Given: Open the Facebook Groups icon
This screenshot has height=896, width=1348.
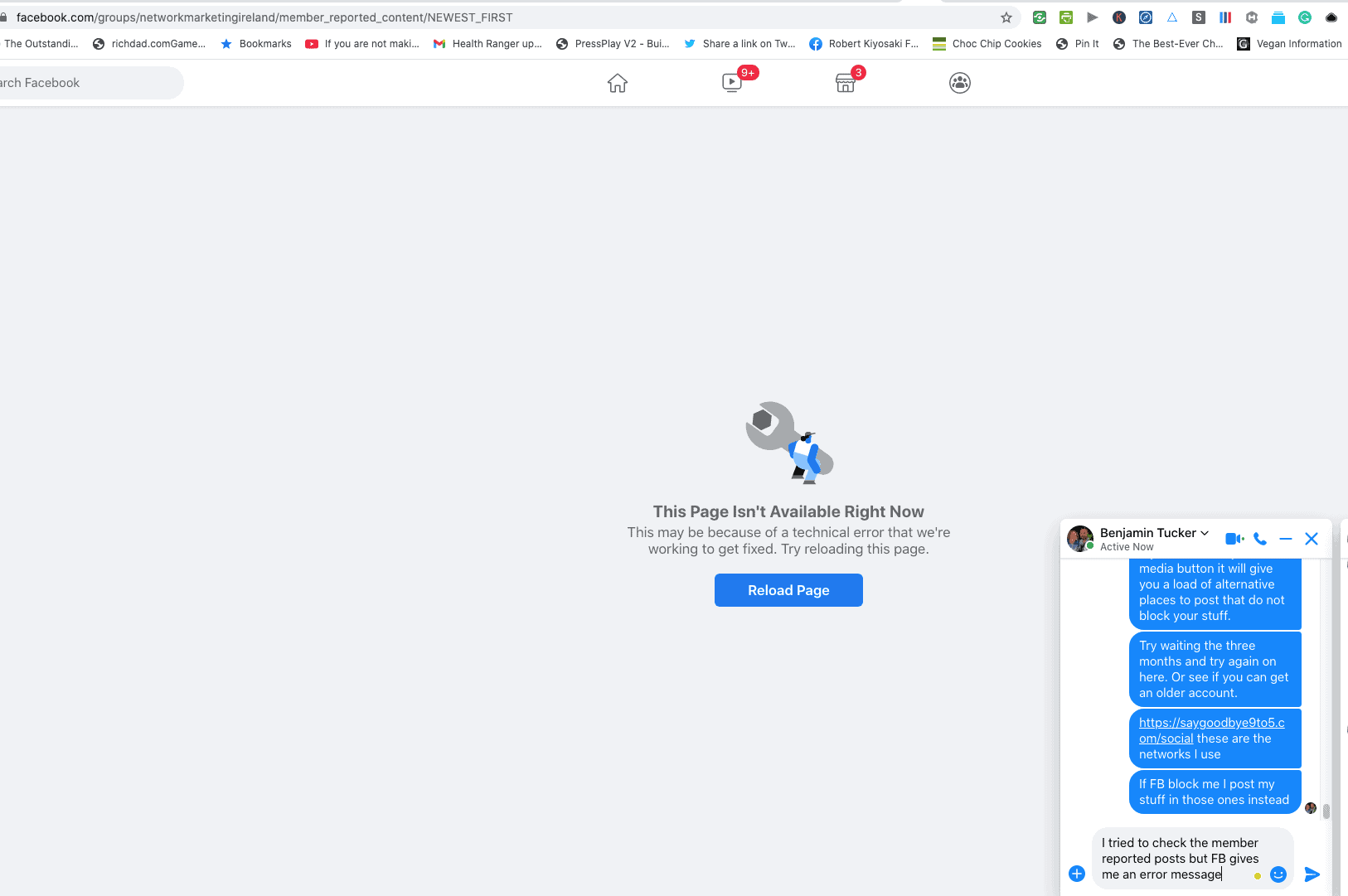Looking at the screenshot, I should point(960,83).
